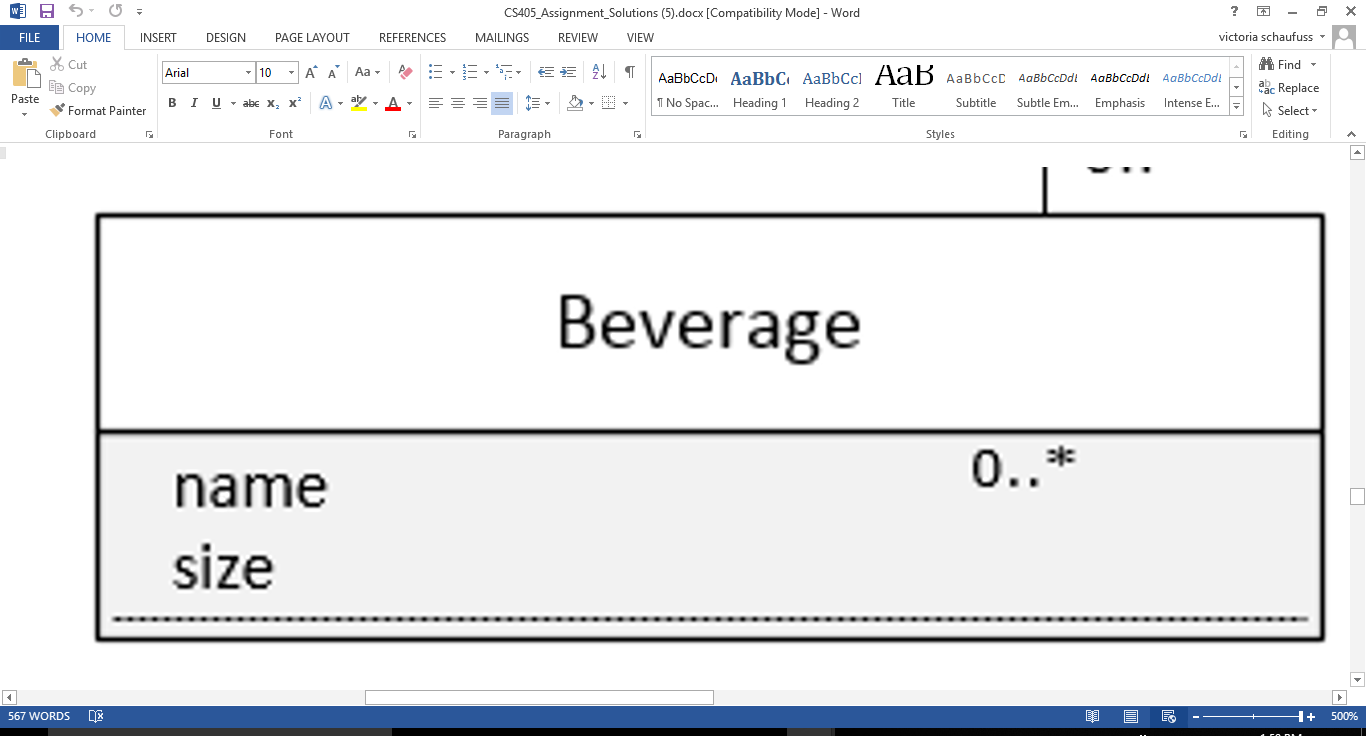Increase paragraph indent

pyautogui.click(x=568, y=73)
